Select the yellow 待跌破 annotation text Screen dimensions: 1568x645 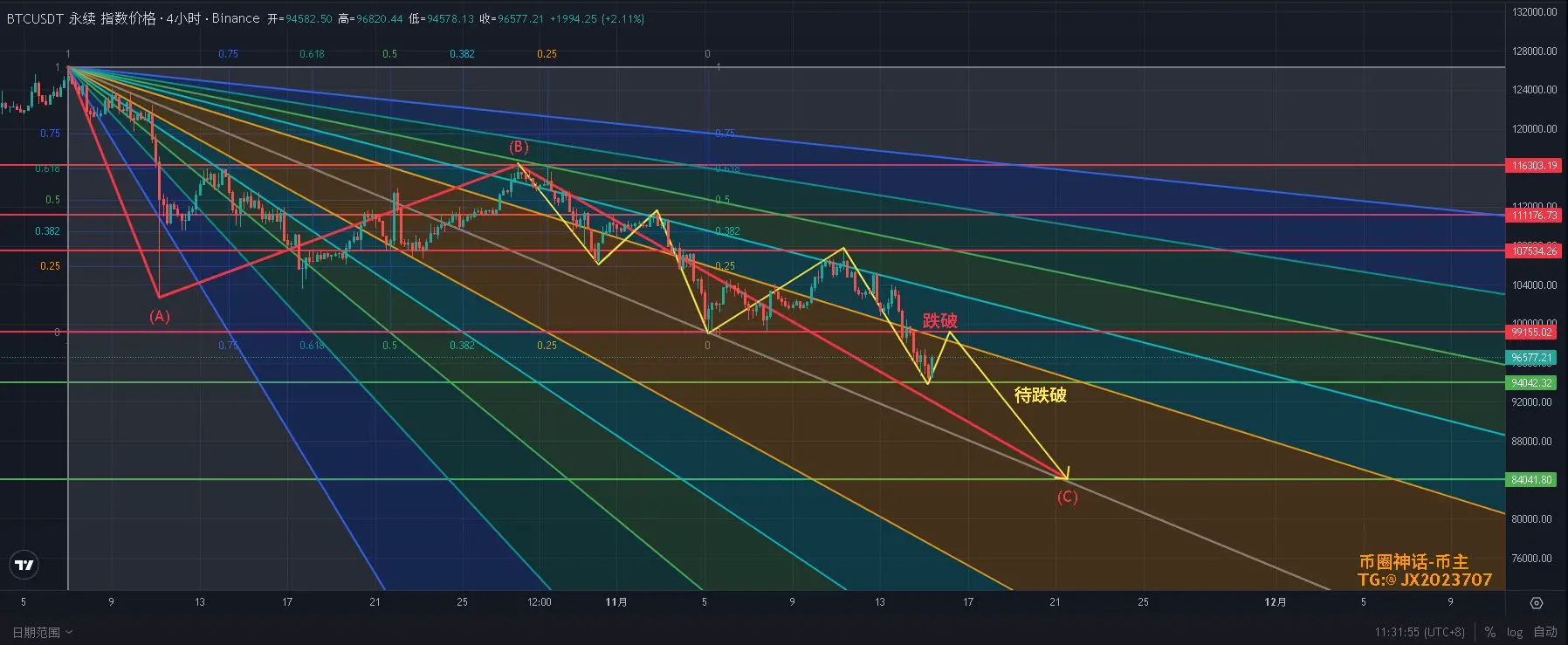point(1040,395)
